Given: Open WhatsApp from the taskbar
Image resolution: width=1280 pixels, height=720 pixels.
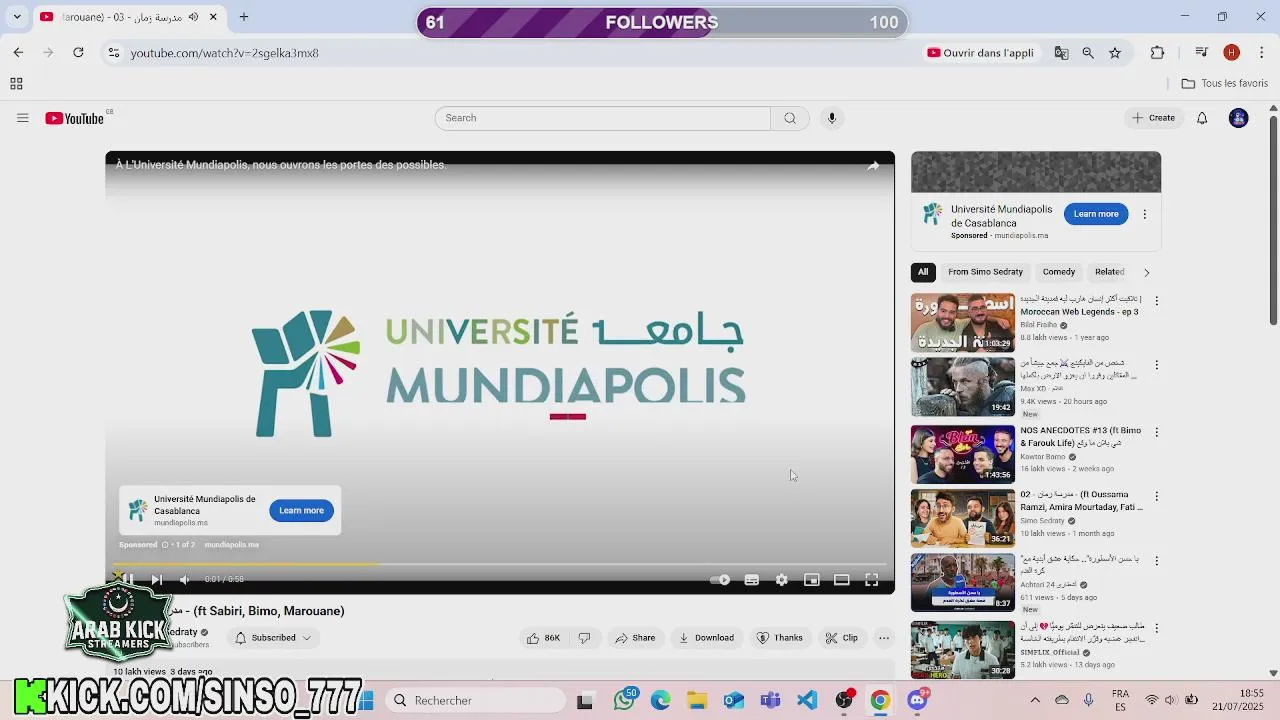Looking at the screenshot, I should tap(625, 700).
